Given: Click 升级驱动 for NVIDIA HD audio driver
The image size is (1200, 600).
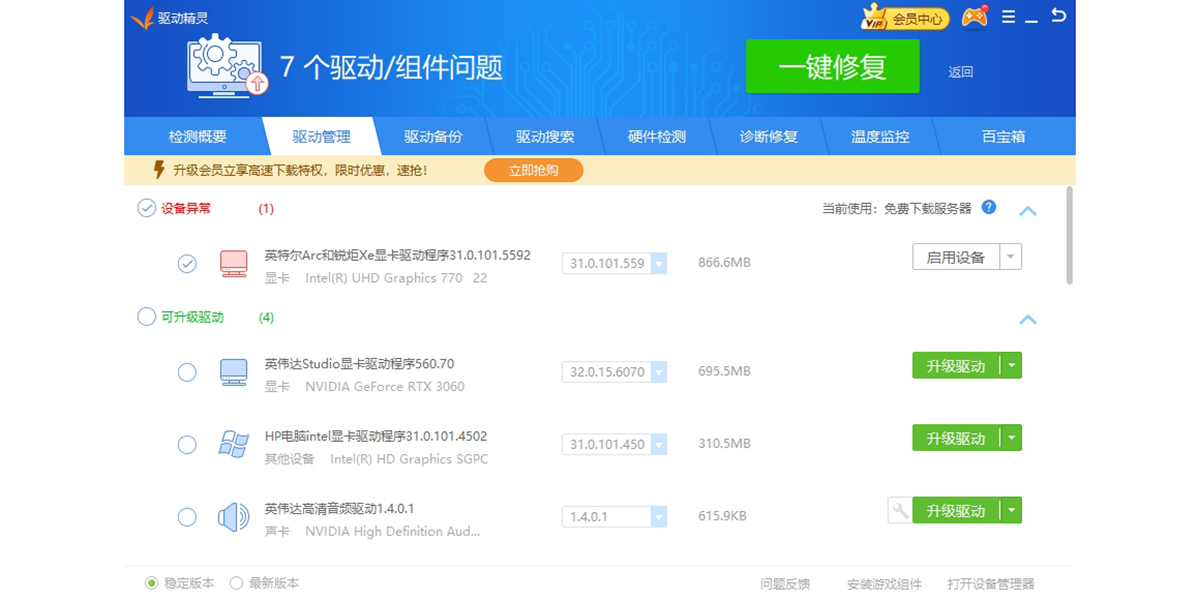Looking at the screenshot, I should click(x=956, y=510).
